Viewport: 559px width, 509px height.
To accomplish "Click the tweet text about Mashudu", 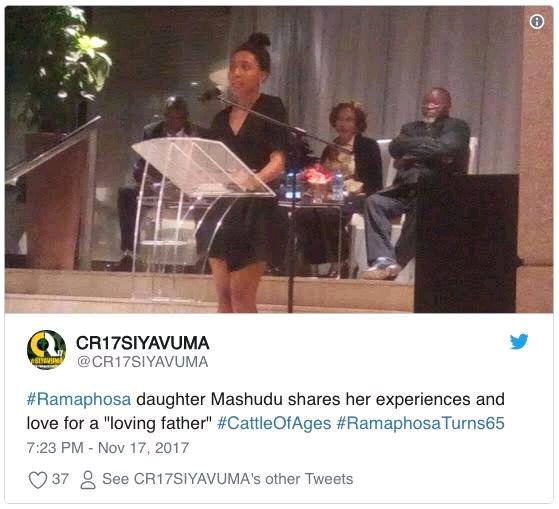I will [x=266, y=411].
